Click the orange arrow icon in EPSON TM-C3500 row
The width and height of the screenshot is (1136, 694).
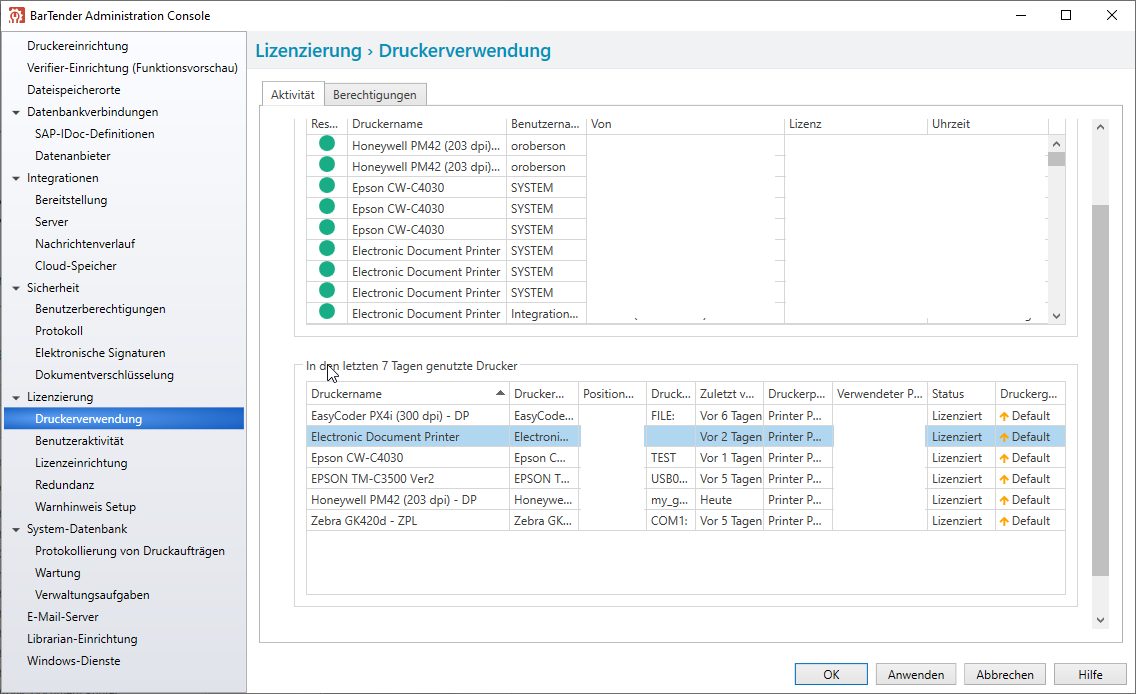[1004, 480]
